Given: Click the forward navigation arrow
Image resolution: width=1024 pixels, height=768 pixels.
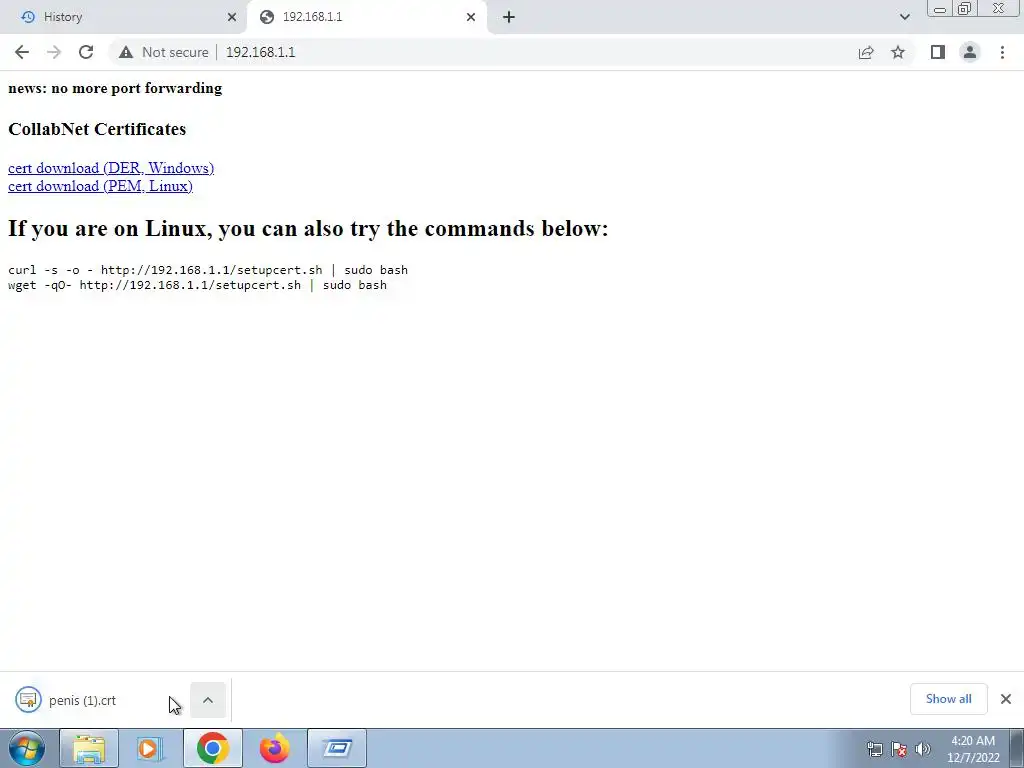Looking at the screenshot, I should [x=54, y=52].
